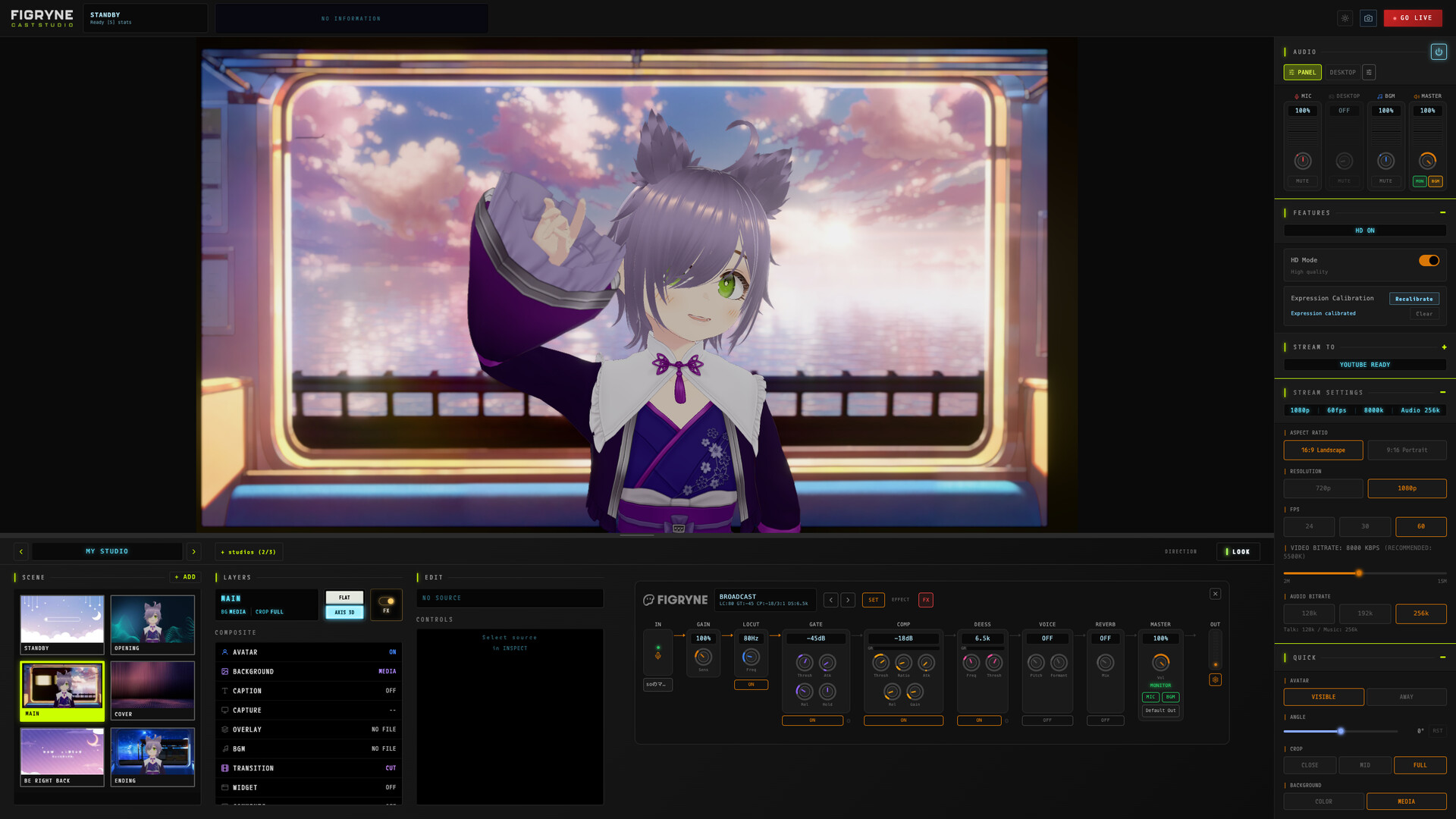Switch to the Desktop audio tab

click(1342, 72)
